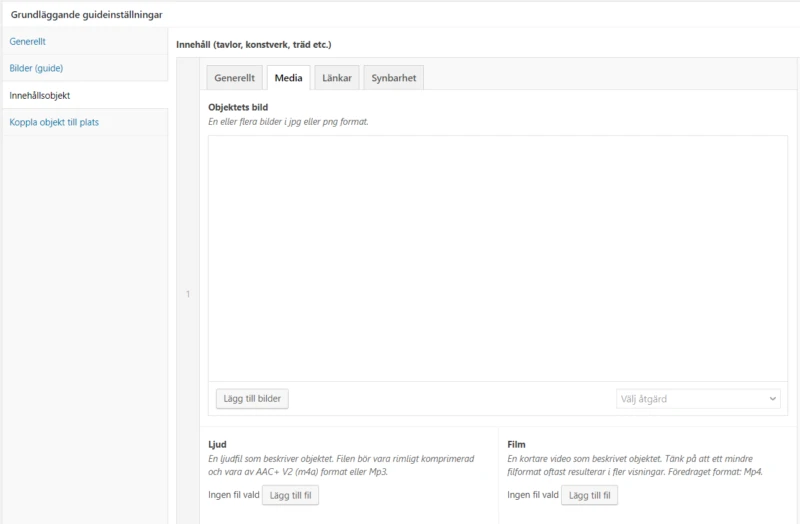This screenshot has width=800, height=524.
Task: Switch to the Länkar tab
Action: click(x=337, y=78)
